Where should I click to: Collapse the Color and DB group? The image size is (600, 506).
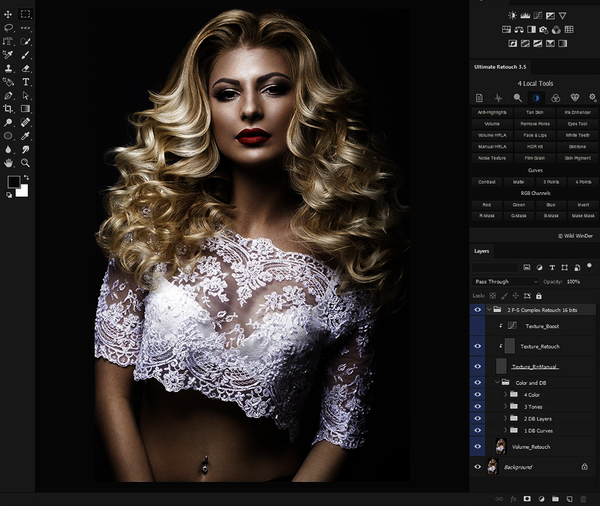click(497, 382)
